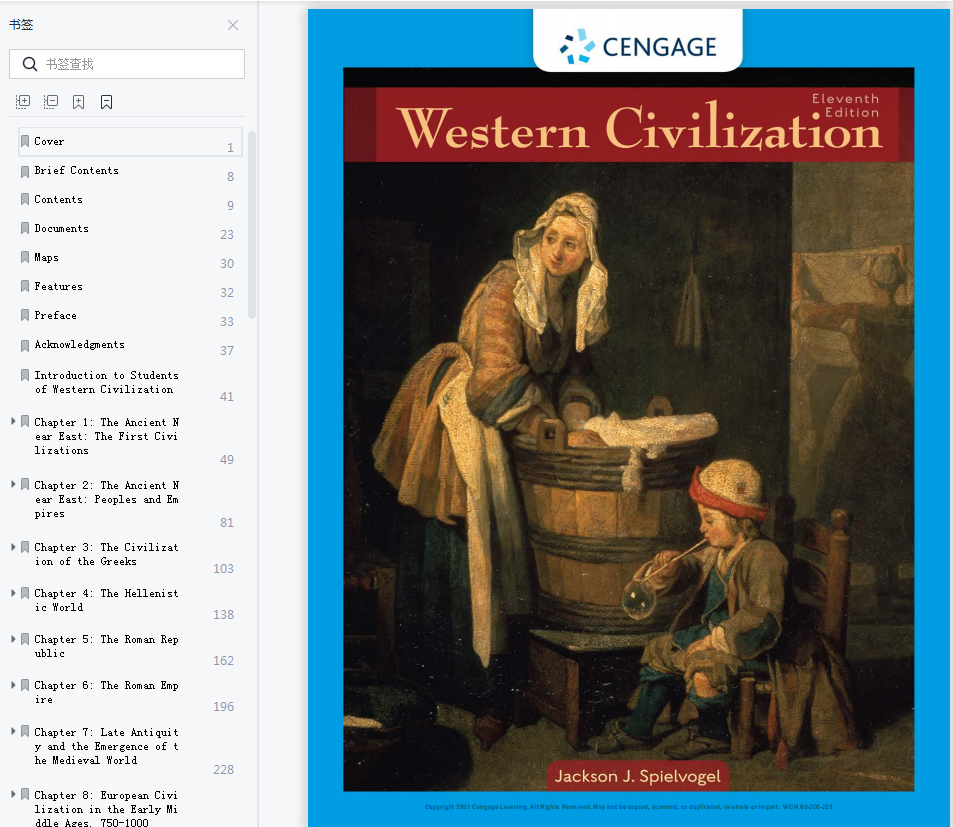Expand Chapter 8 European Civilization

pyautogui.click(x=13, y=794)
